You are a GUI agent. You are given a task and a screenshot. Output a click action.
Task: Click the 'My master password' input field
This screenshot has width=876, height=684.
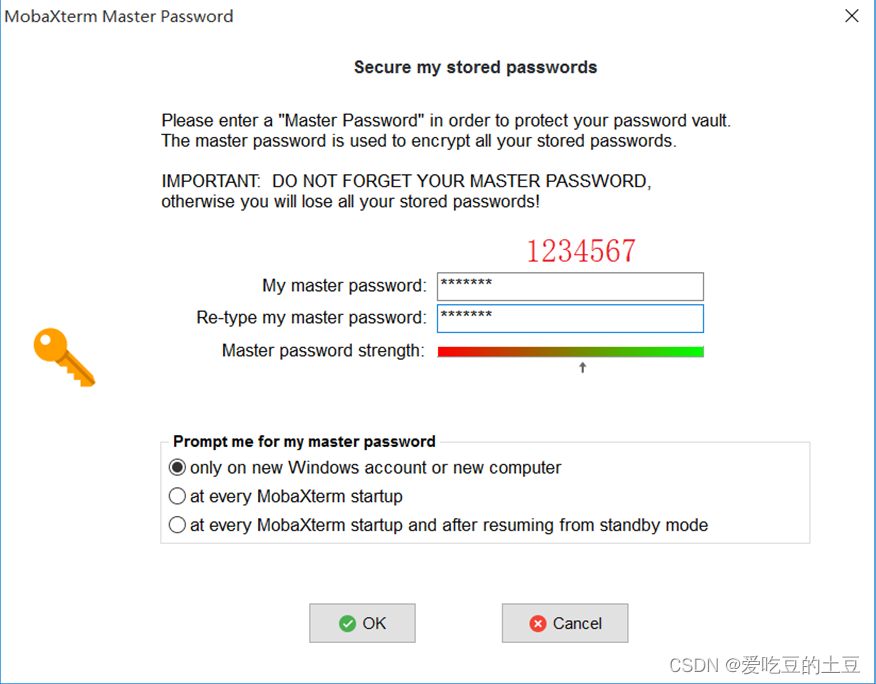click(570, 286)
